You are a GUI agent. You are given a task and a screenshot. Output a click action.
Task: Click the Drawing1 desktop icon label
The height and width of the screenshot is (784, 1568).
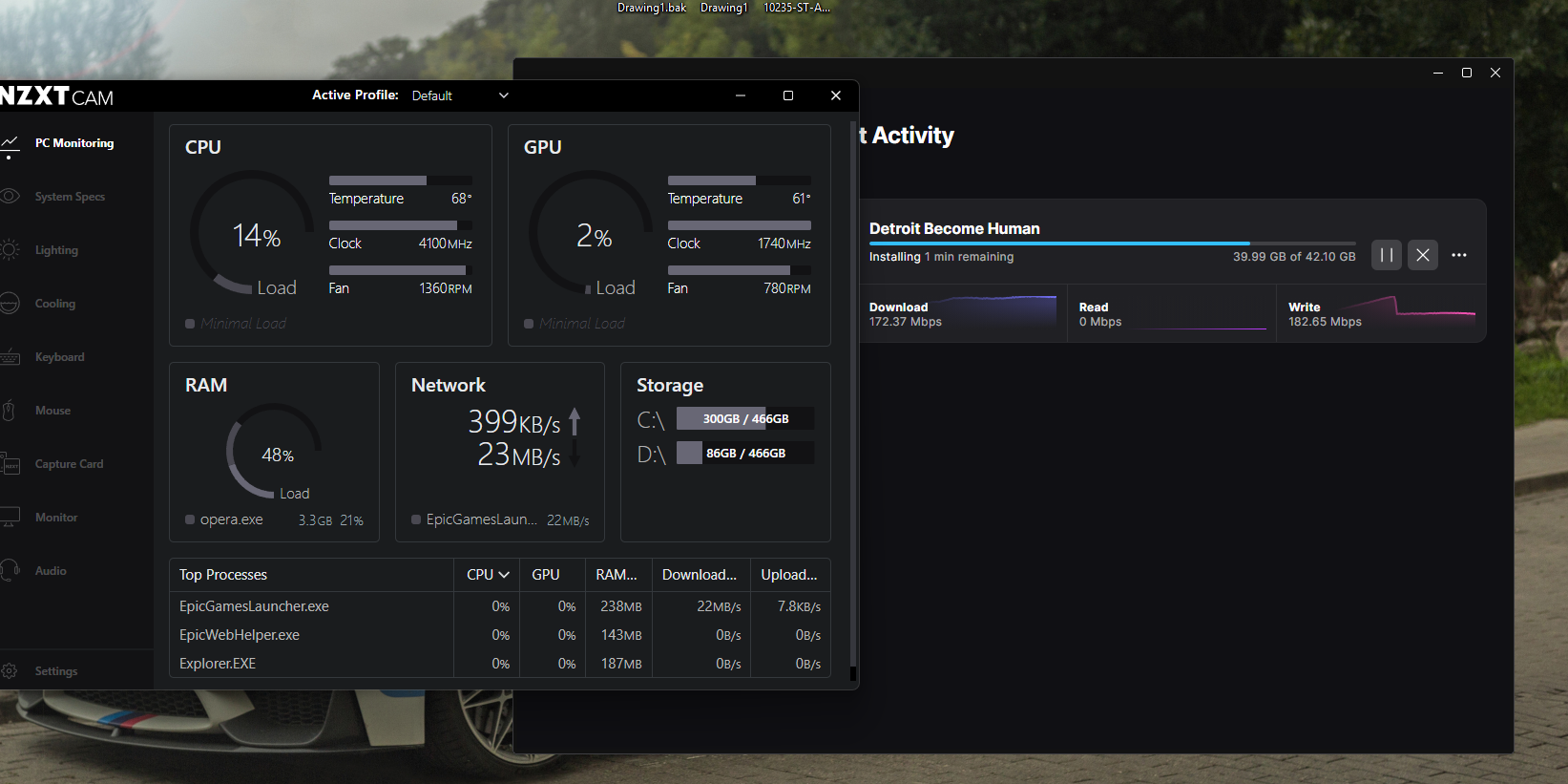pyautogui.click(x=724, y=8)
